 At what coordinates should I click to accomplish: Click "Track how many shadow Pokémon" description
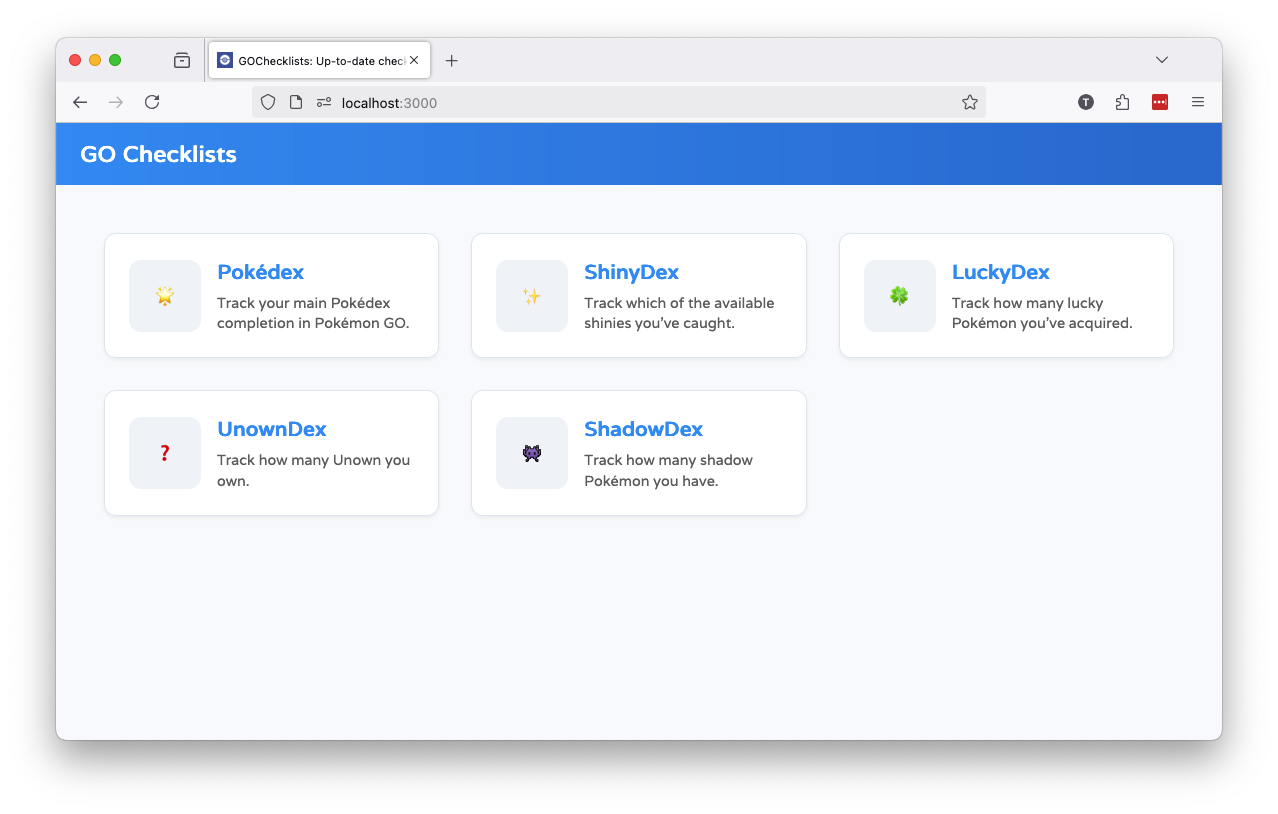668,470
